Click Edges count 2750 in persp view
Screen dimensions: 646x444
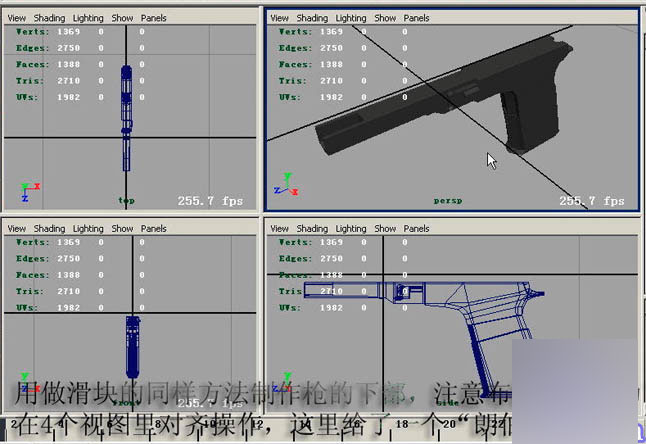(x=331, y=48)
